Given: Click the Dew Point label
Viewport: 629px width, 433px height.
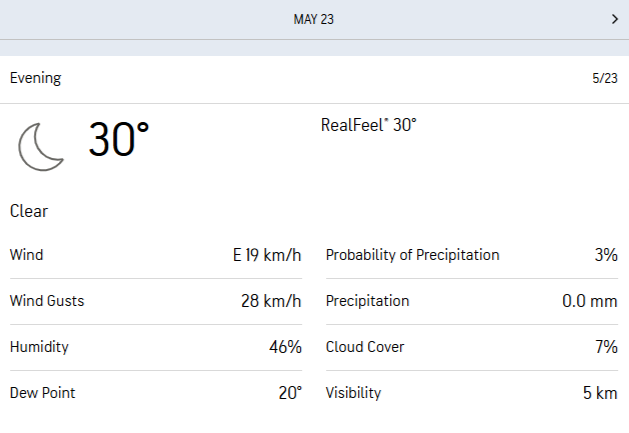Looking at the screenshot, I should (x=42, y=393).
